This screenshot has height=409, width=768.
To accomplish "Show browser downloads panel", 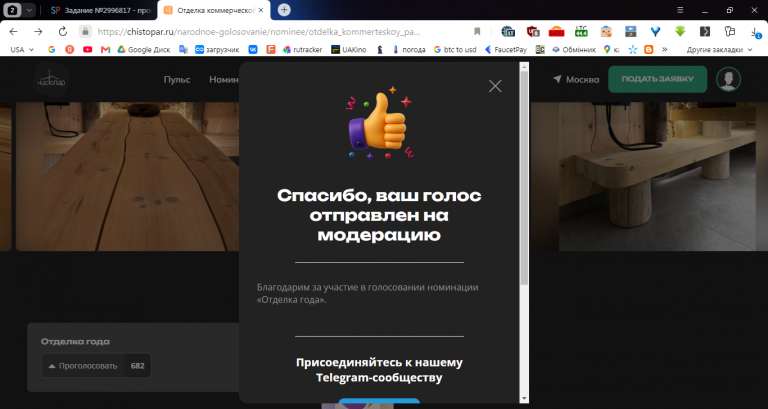I will [755, 32].
